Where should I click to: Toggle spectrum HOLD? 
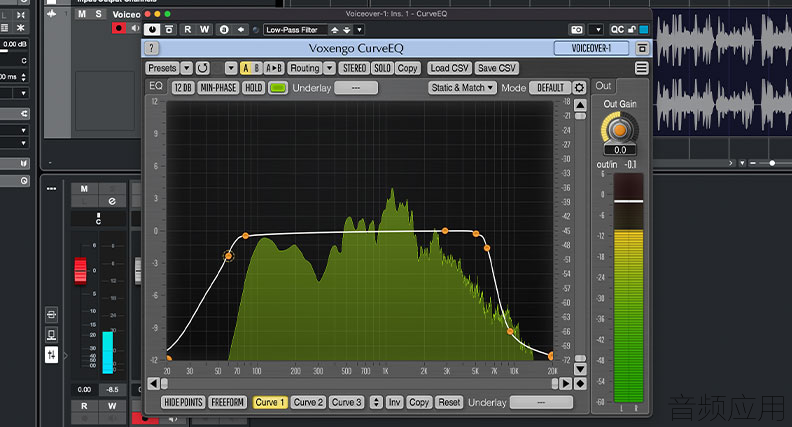click(x=254, y=88)
